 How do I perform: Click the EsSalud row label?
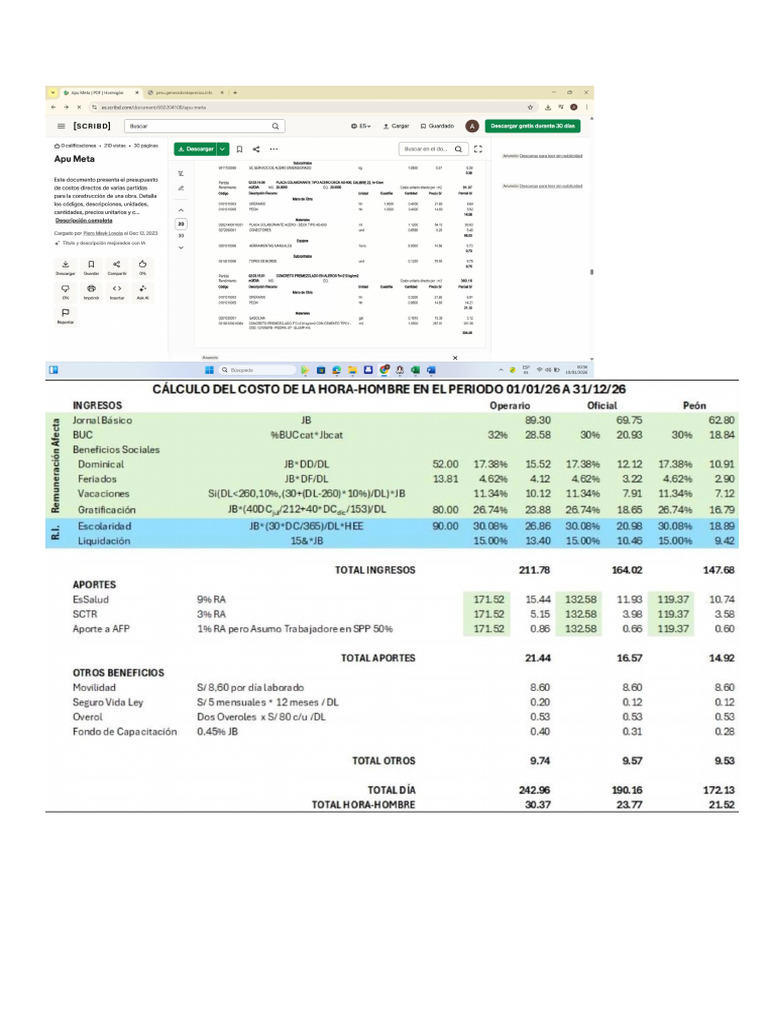(91, 600)
